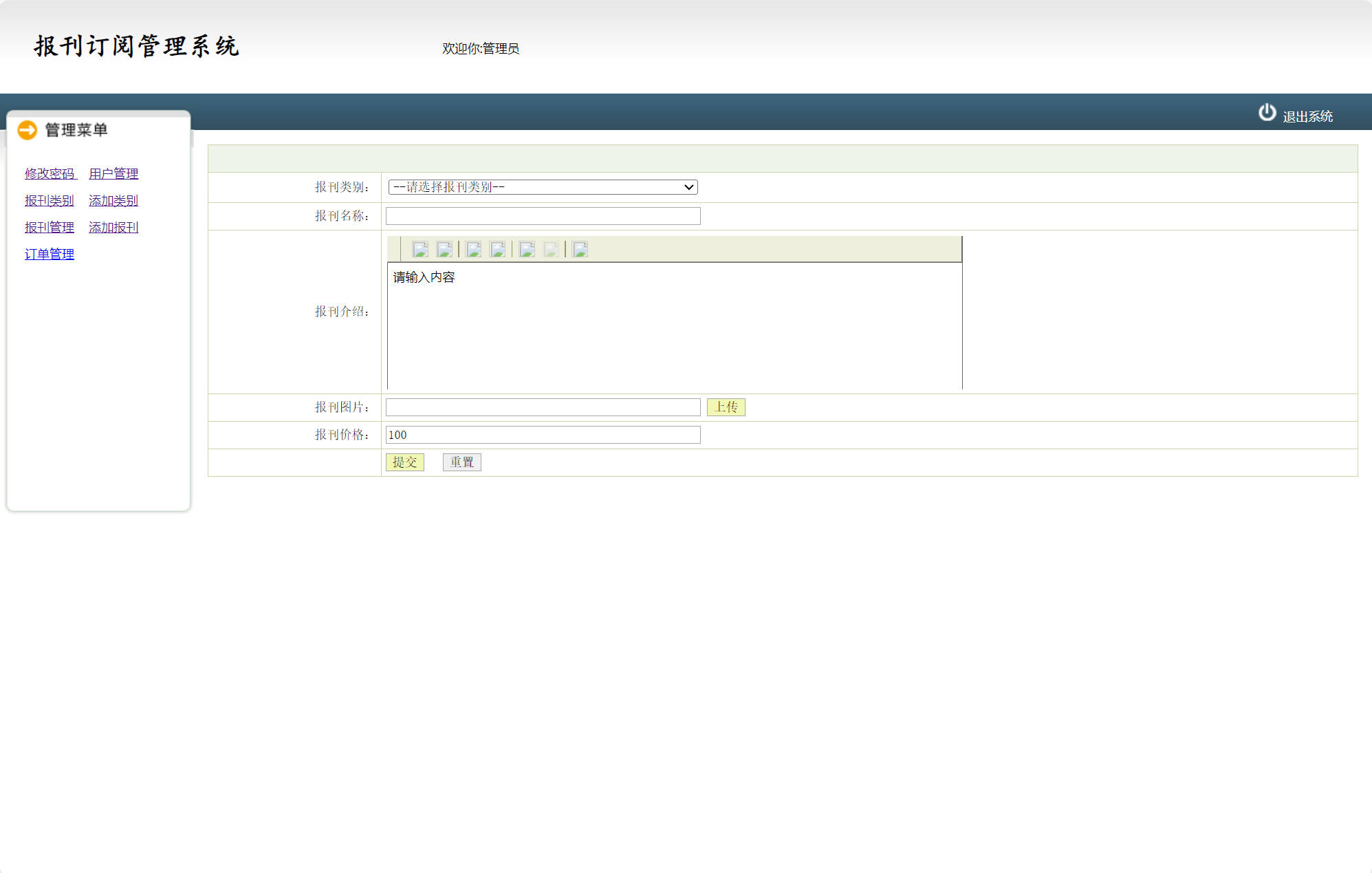Click the 报刊名称 text field
The width and height of the screenshot is (1372, 873).
tap(543, 216)
